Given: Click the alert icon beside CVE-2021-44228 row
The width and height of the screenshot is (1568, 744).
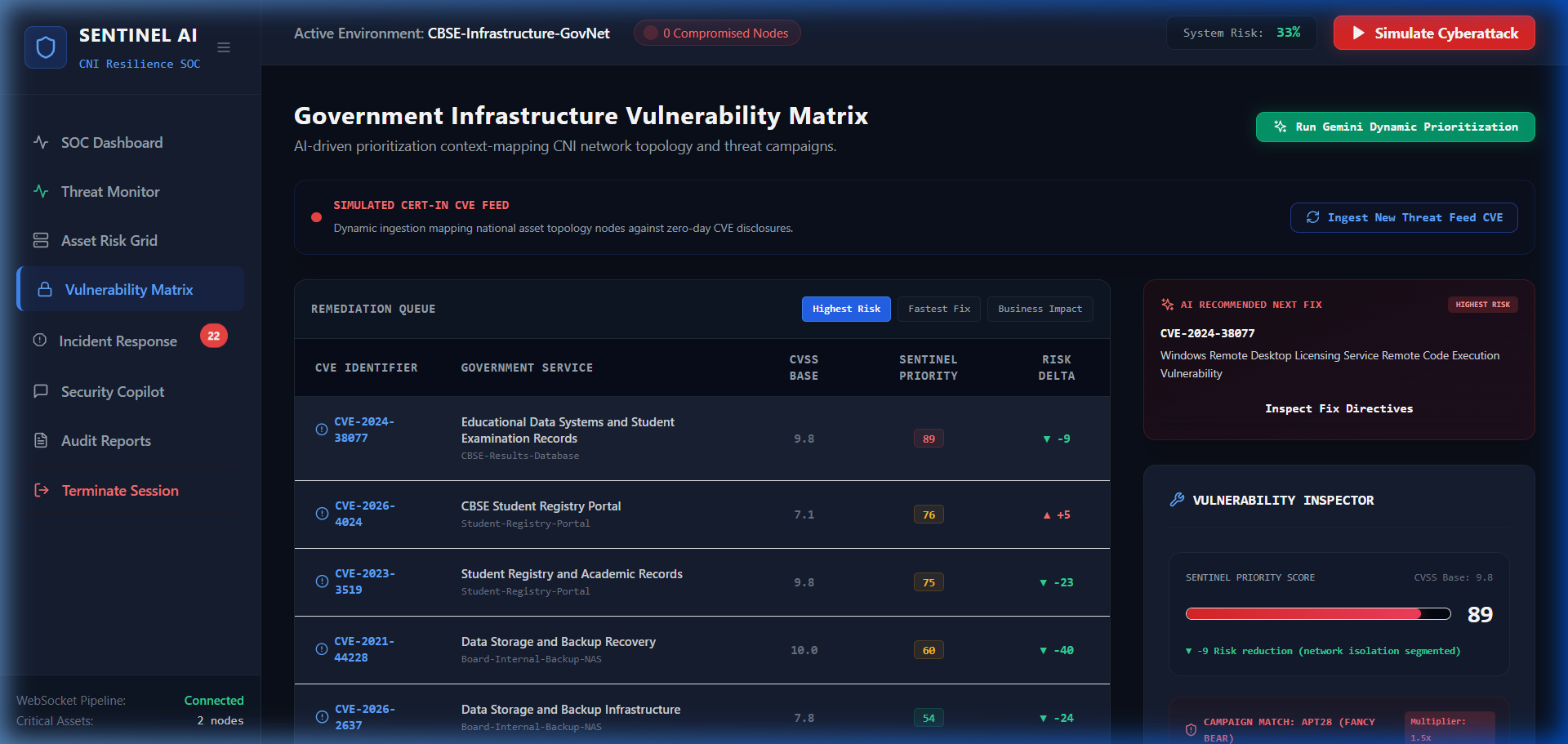Looking at the screenshot, I should tap(322, 649).
